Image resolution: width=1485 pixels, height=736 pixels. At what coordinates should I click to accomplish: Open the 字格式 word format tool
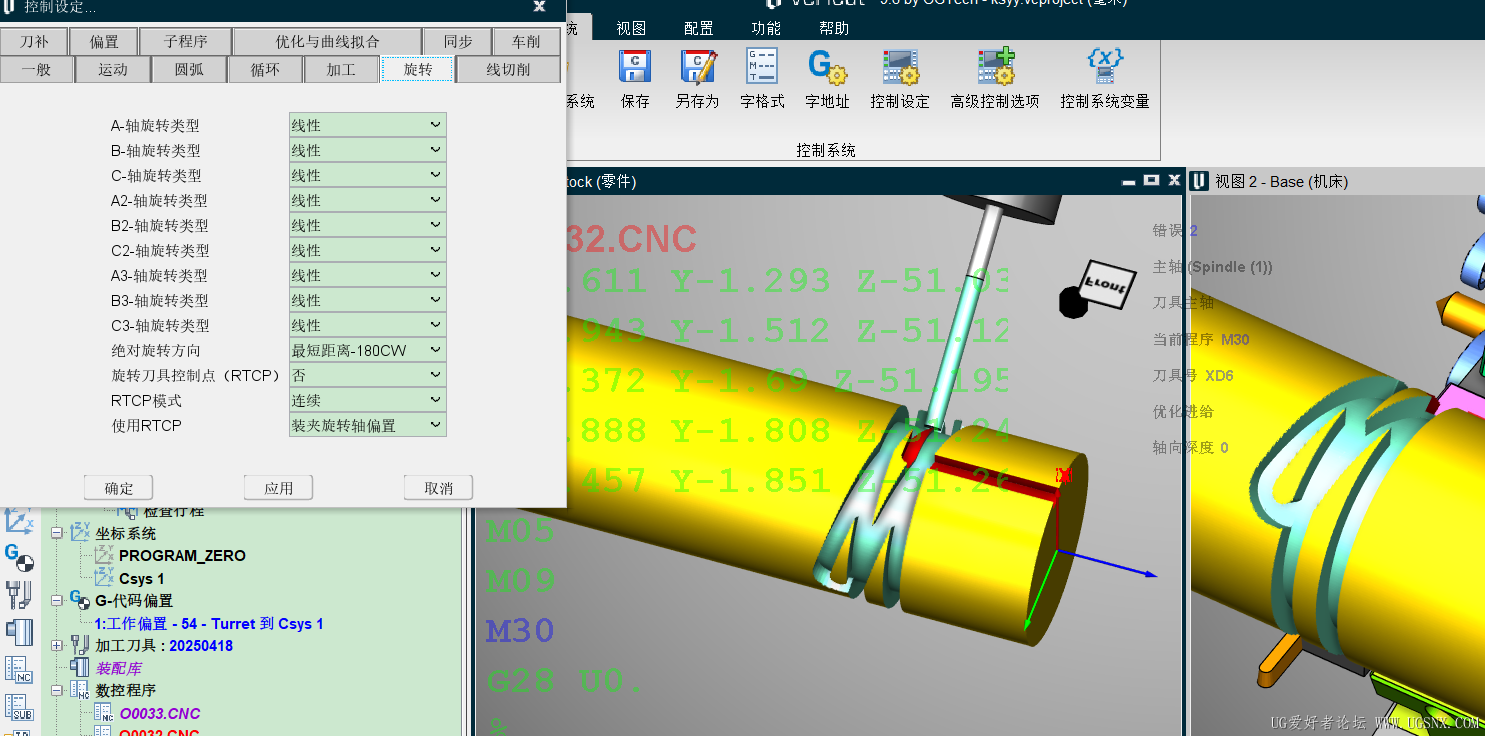tap(762, 67)
